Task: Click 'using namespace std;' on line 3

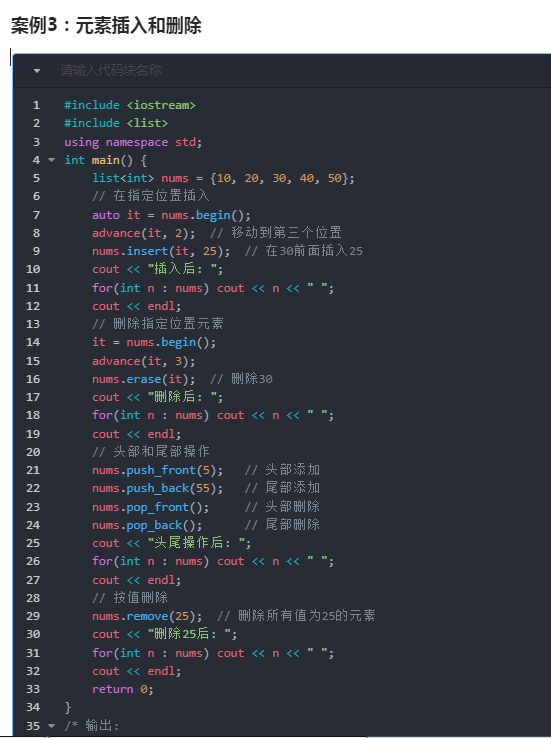Action: click(x=133, y=142)
